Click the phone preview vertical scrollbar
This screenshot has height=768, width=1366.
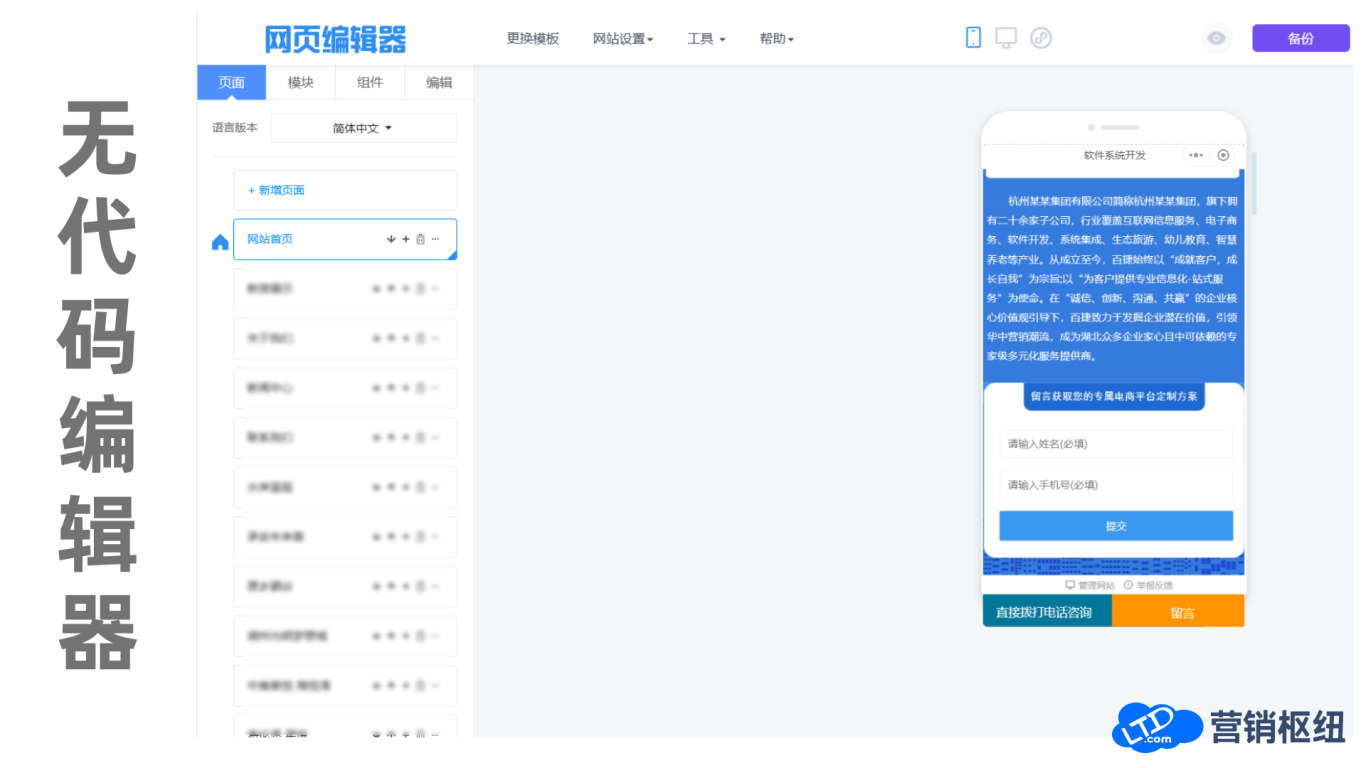(x=1253, y=185)
